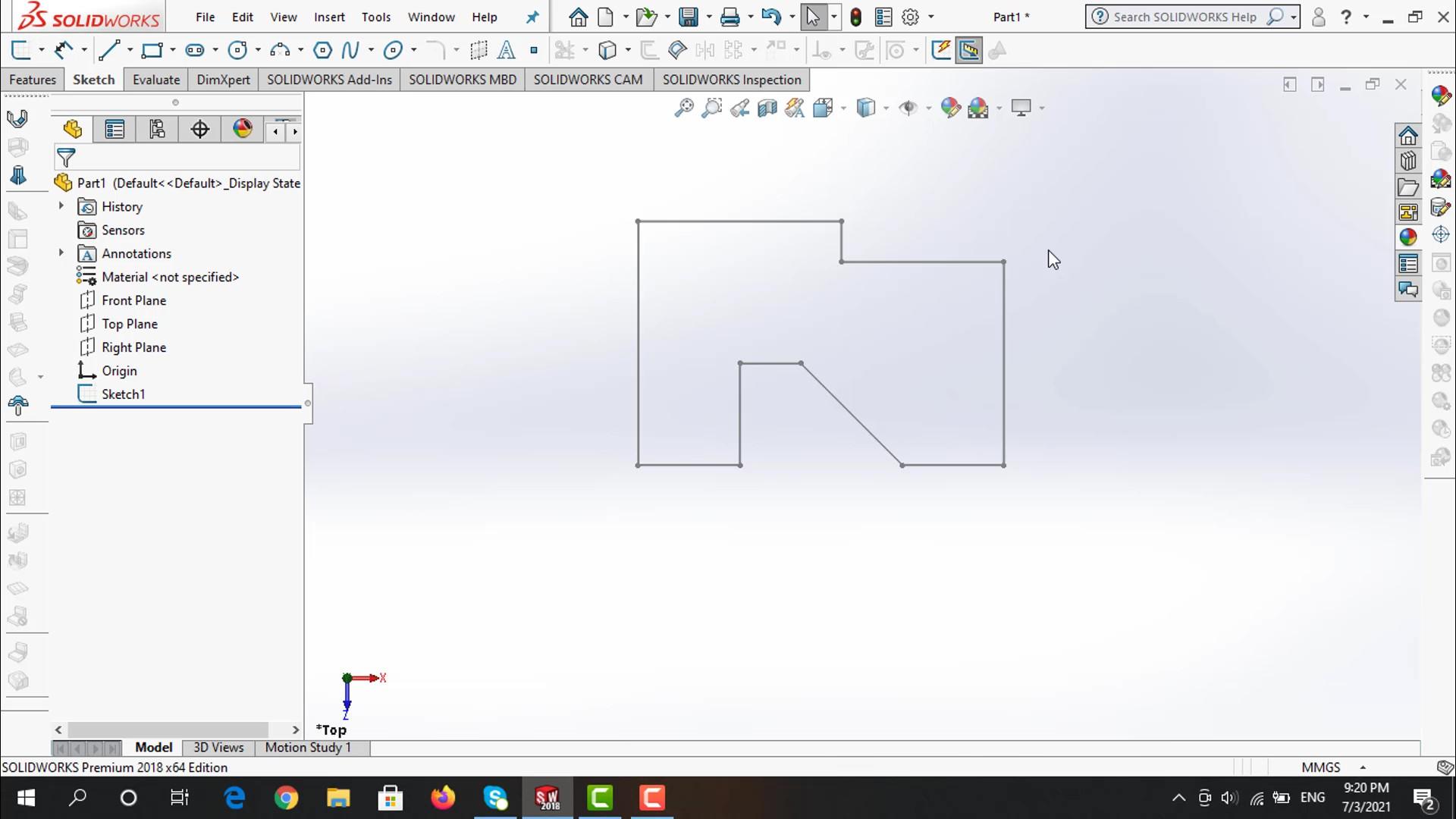Expand the Annotations tree node

tap(61, 253)
